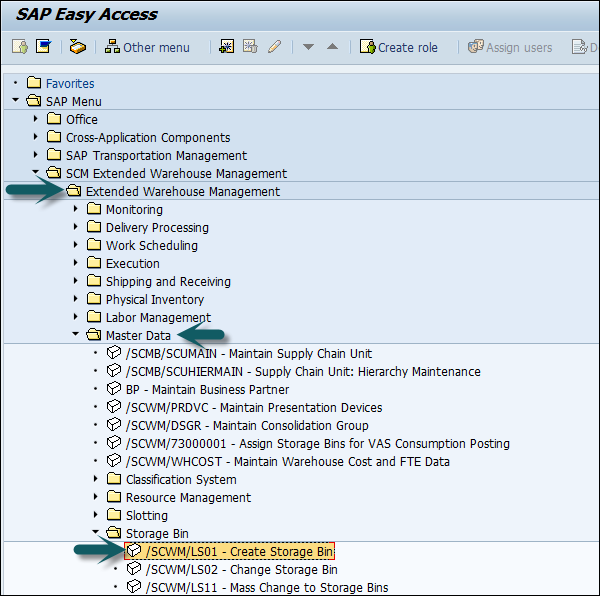The width and height of the screenshot is (600, 596).
Task: Expand the Office folder arrow
Action: pyautogui.click(x=36, y=119)
